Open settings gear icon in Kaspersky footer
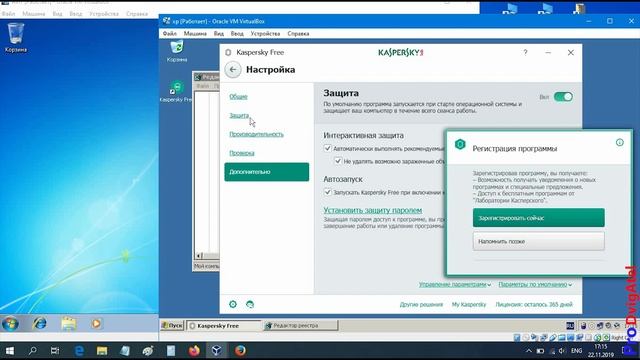 [x=233, y=304]
